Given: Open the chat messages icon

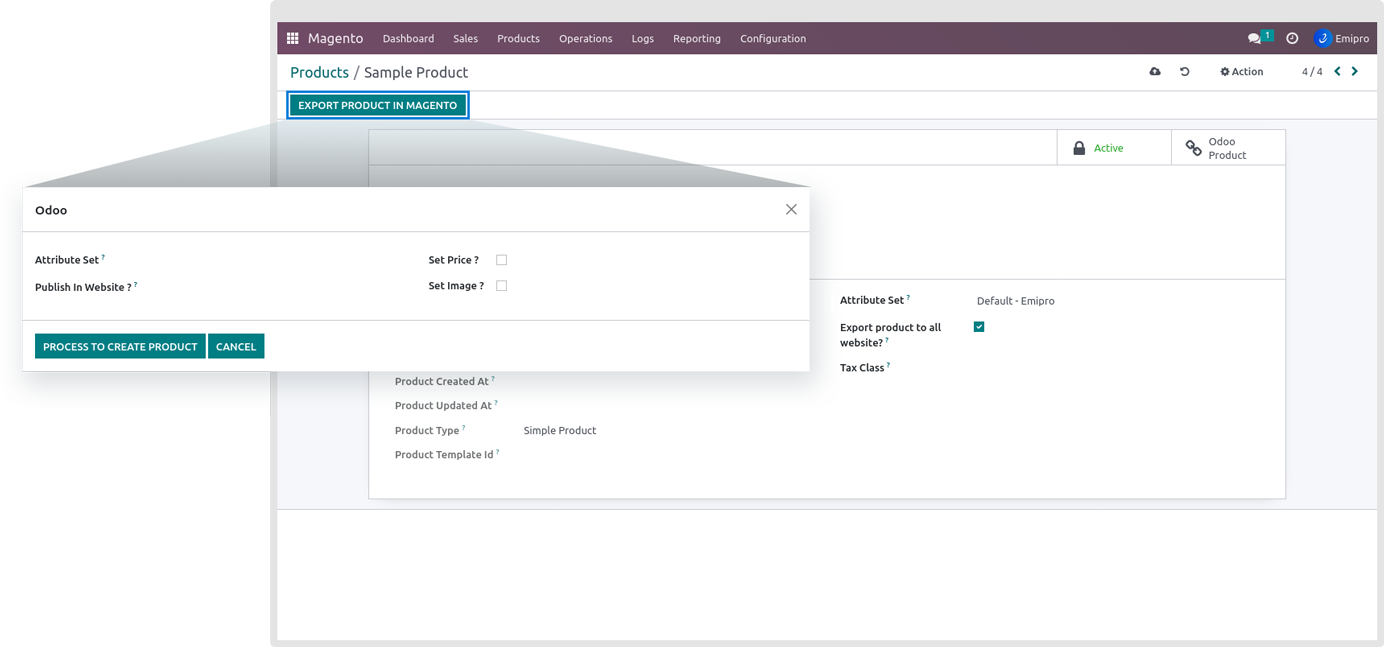Looking at the screenshot, I should tap(1254, 39).
